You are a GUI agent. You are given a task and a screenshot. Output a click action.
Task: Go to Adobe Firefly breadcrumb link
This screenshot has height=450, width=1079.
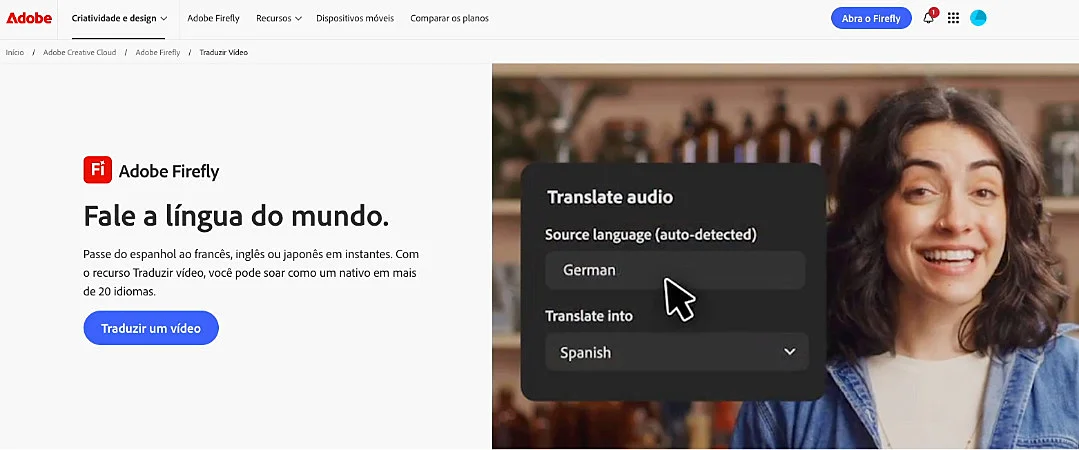point(158,52)
